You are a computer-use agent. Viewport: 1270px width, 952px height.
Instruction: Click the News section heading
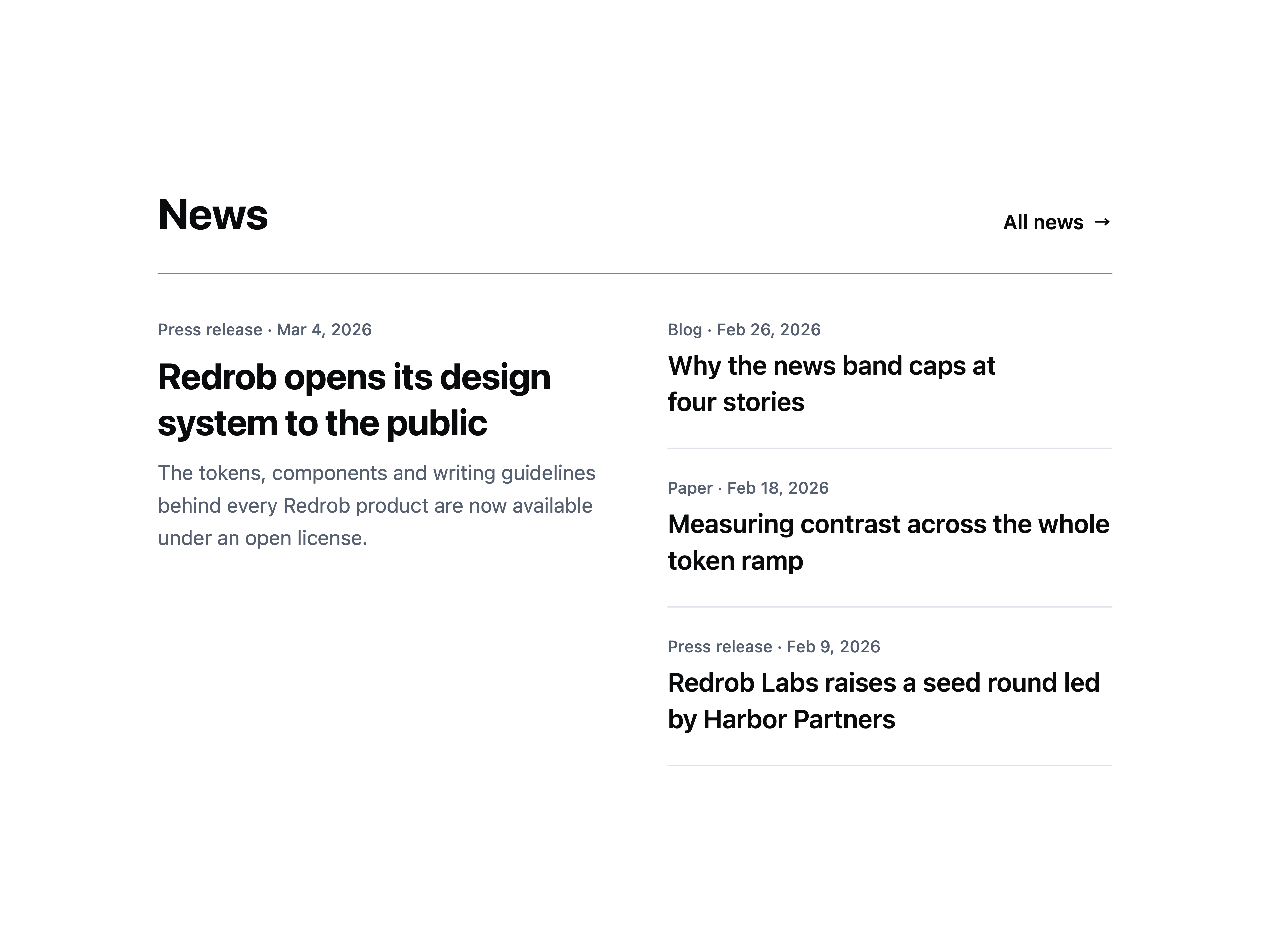pyautogui.click(x=213, y=215)
